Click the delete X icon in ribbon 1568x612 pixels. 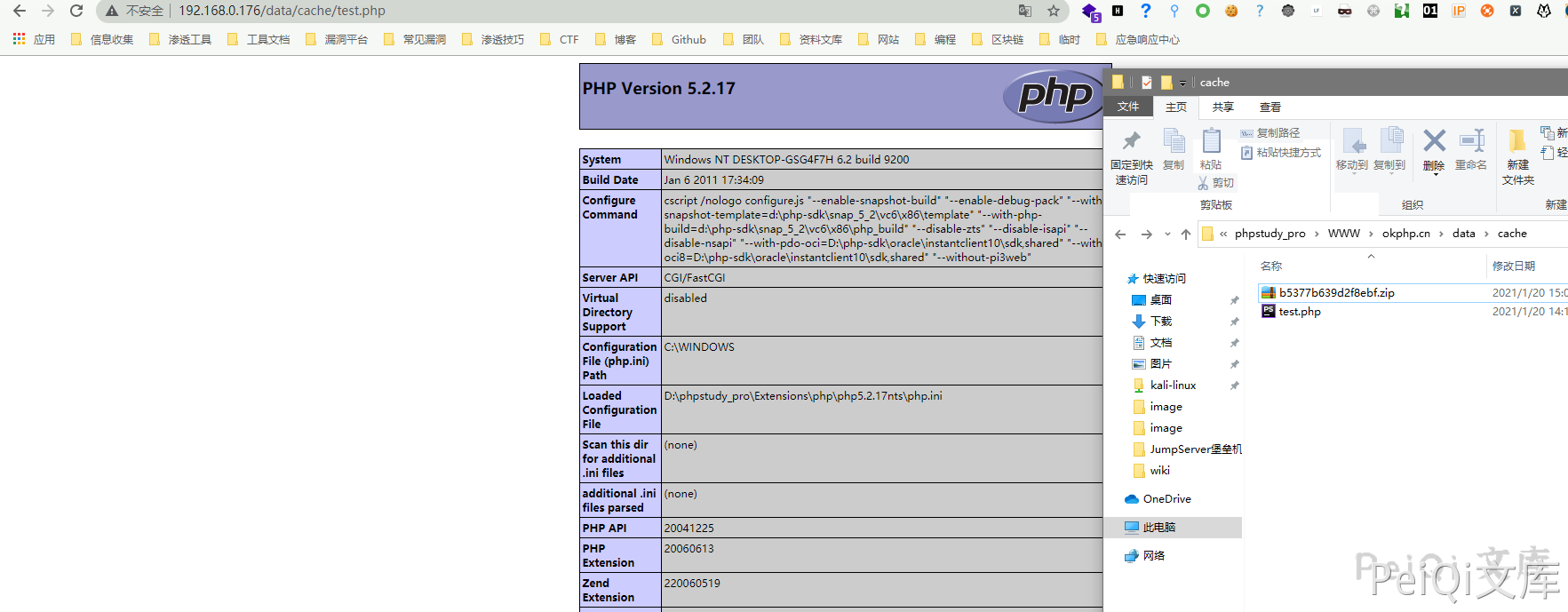point(1434,142)
